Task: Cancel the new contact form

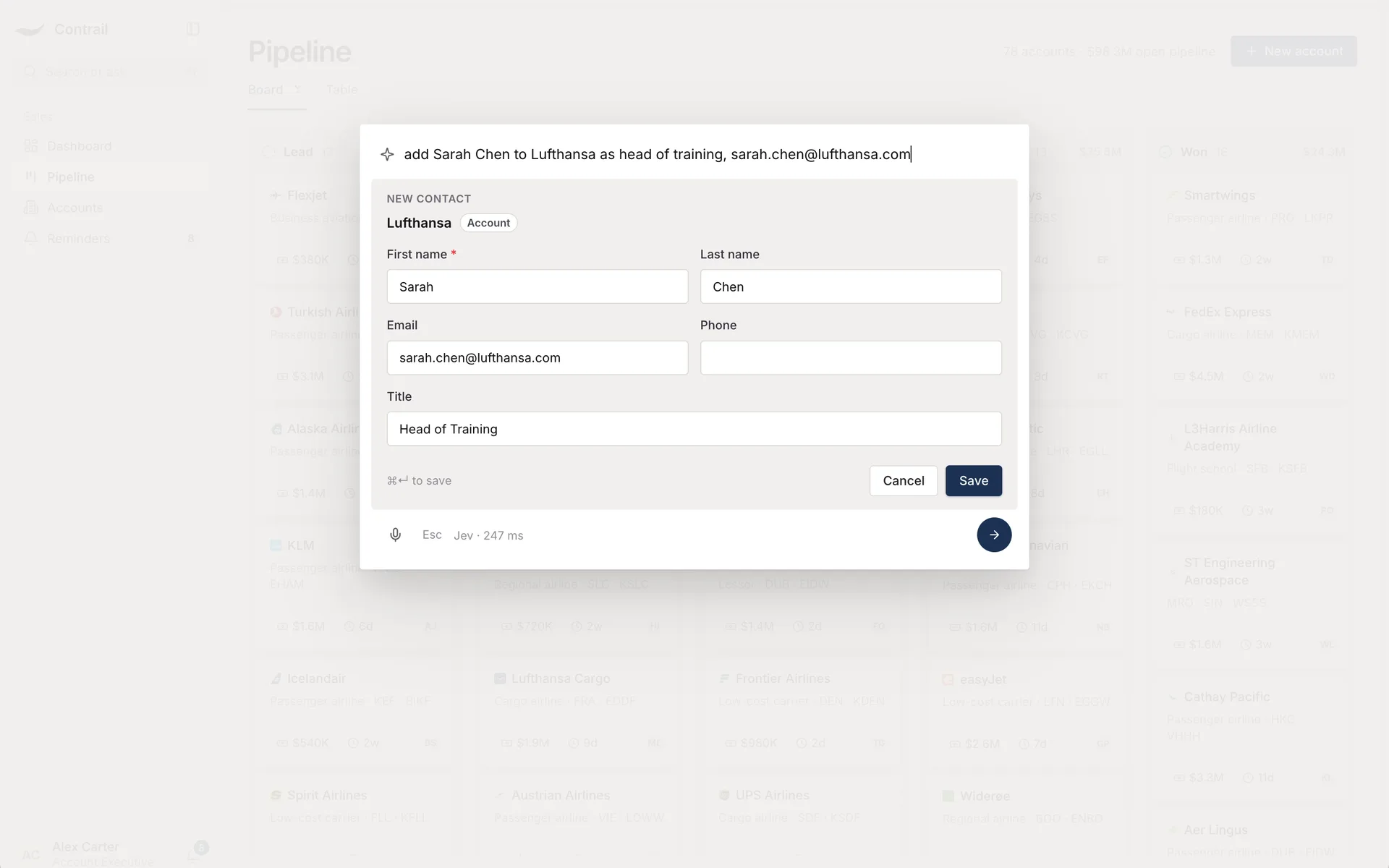Action: [x=903, y=480]
